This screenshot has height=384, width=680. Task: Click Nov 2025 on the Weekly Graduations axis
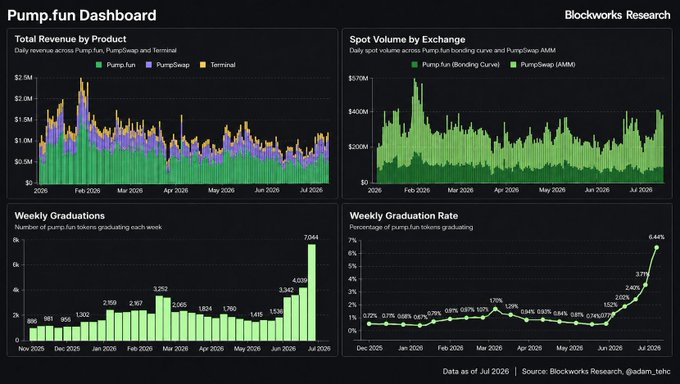click(x=31, y=348)
